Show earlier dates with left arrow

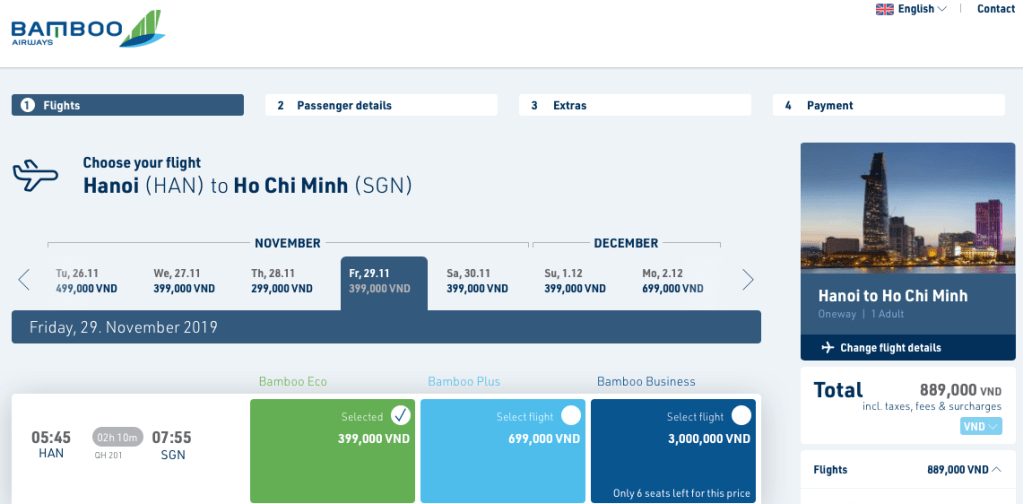coord(24,280)
